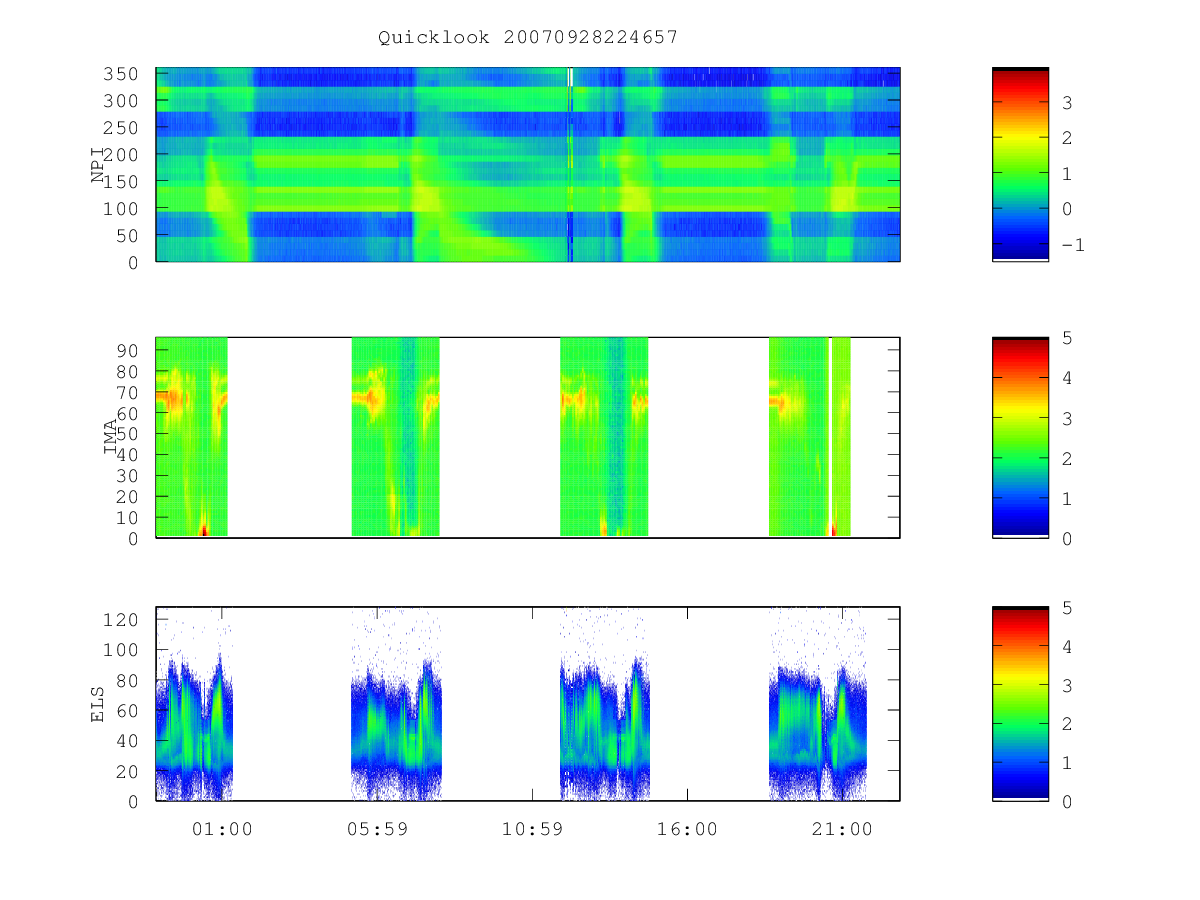Click the 3 label on IMA colorbar
Viewport: 1200px width, 900px height.
[x=1067, y=418]
